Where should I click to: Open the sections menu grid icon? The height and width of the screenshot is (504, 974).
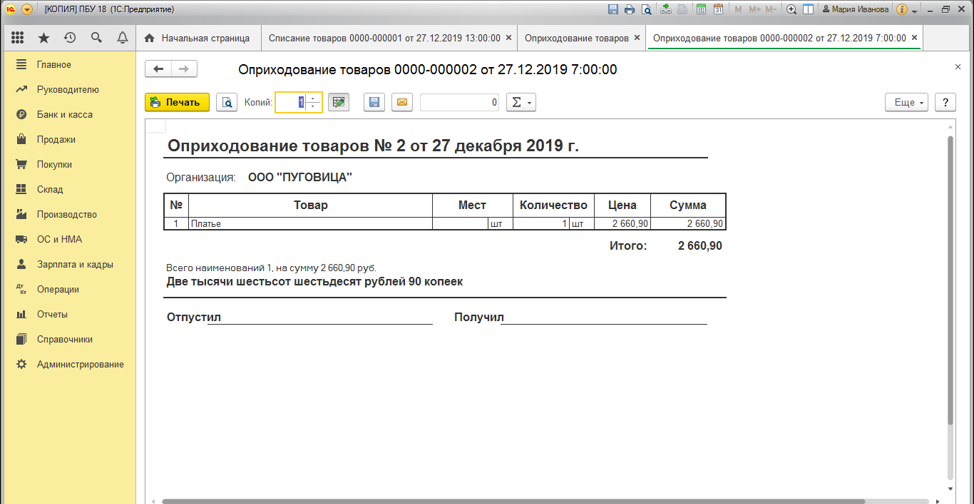coord(17,38)
